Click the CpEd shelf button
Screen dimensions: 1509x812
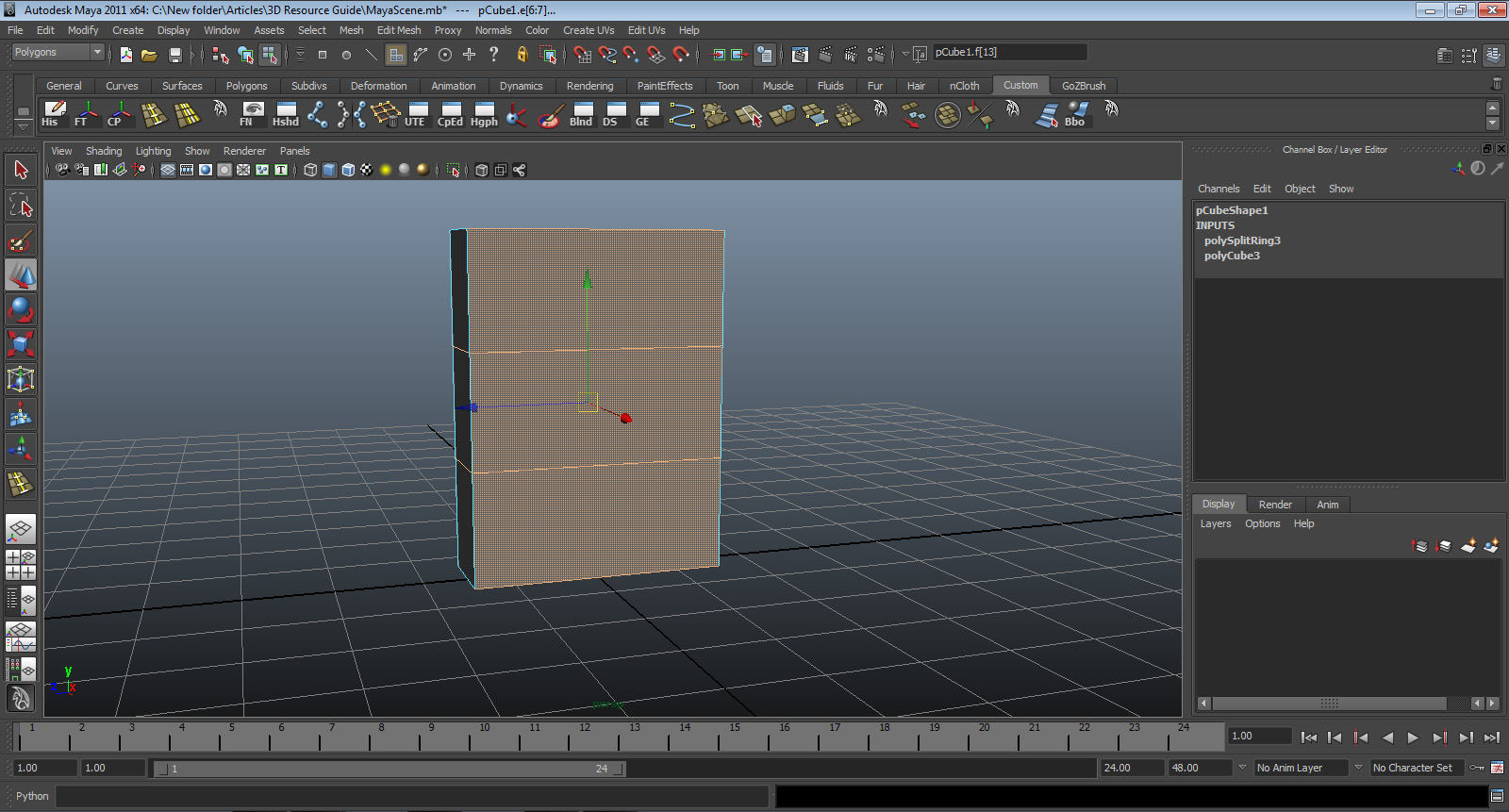pyautogui.click(x=451, y=115)
